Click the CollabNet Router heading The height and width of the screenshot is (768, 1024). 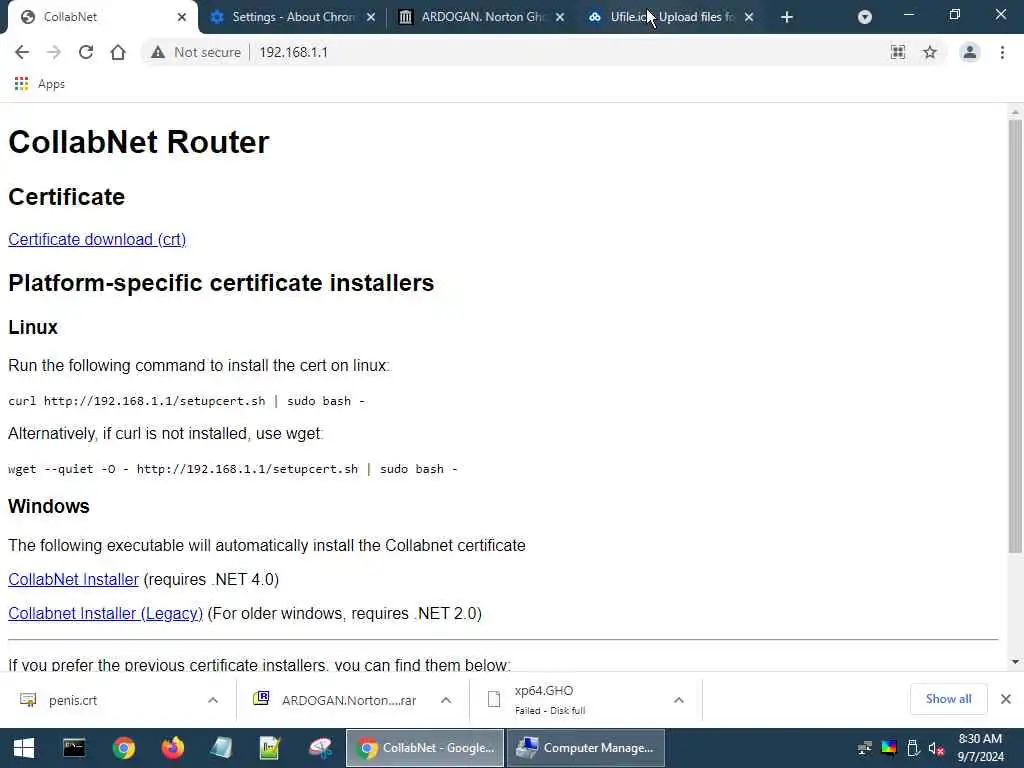pyautogui.click(x=138, y=142)
